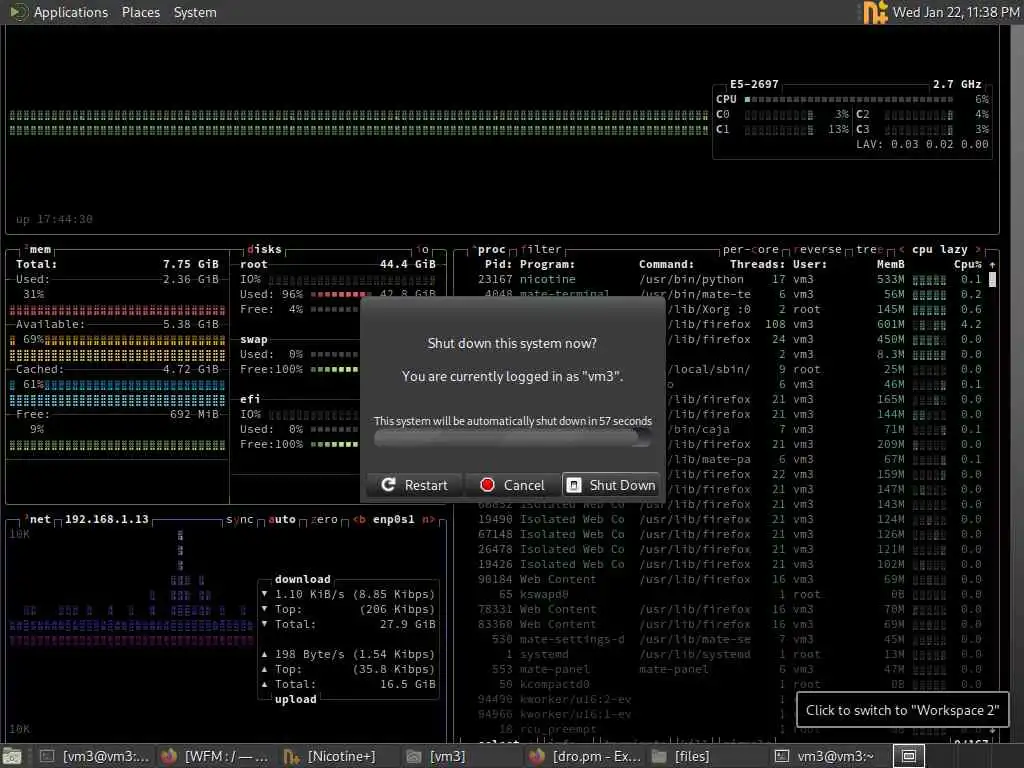Click the clock showing Wed Jan 22
Viewport: 1024px width, 768px height.
click(x=955, y=12)
